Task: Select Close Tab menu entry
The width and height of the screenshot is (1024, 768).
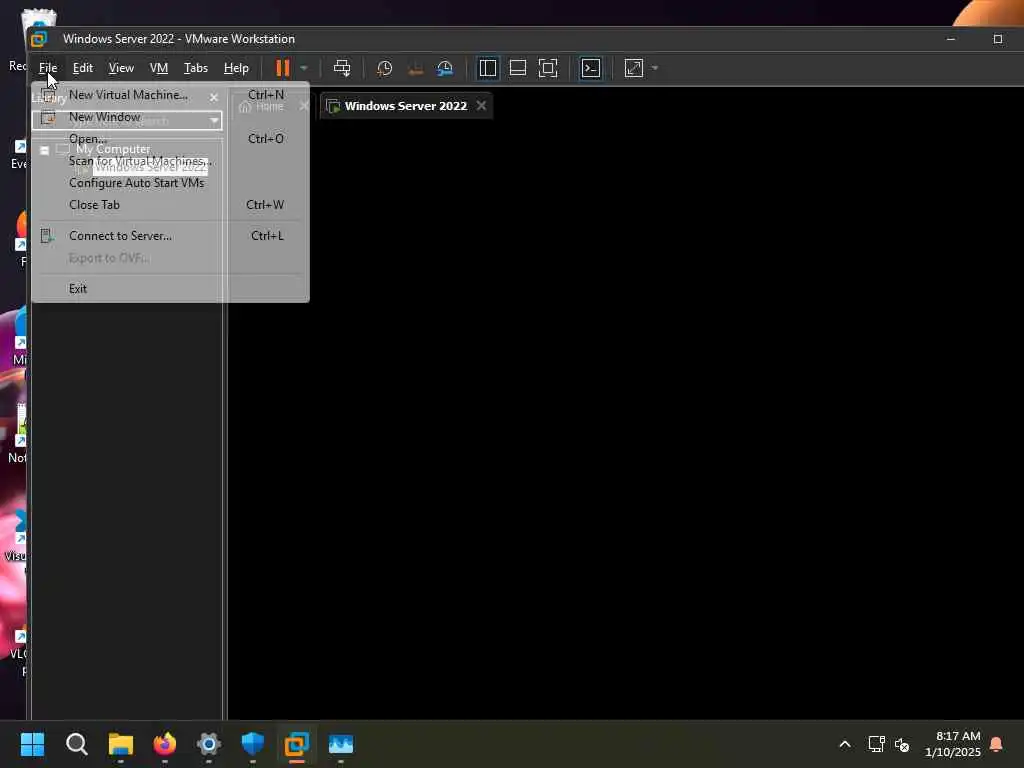Action: 170,204
